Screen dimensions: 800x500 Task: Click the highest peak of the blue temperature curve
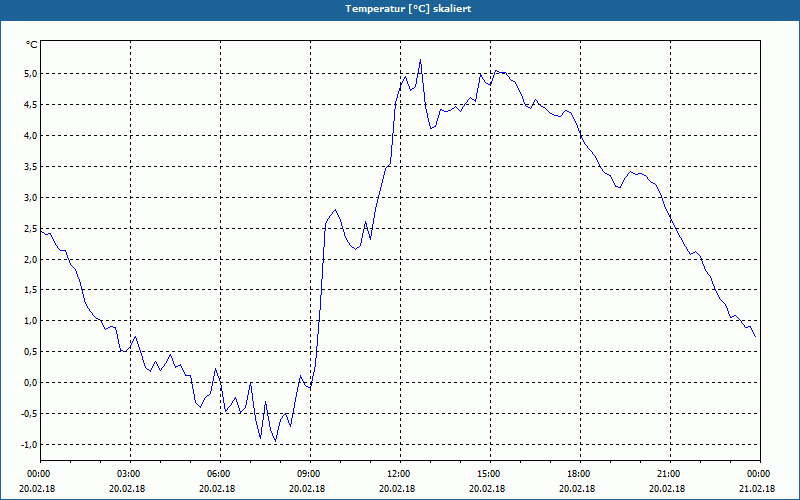tap(420, 60)
